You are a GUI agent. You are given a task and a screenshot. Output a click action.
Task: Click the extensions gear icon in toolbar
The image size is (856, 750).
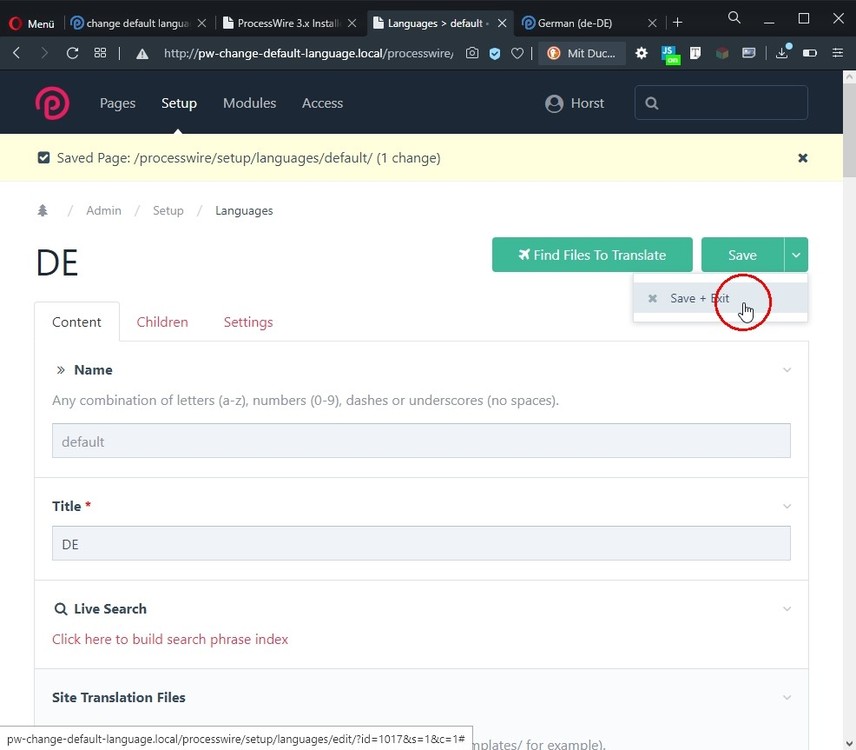pos(642,53)
